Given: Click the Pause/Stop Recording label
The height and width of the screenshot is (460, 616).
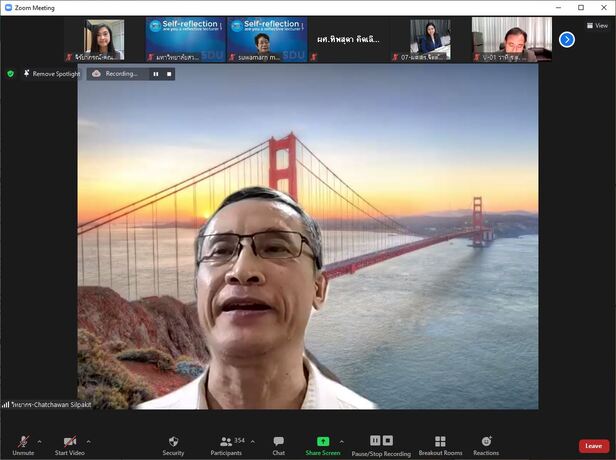Looking at the screenshot, I should (x=381, y=453).
